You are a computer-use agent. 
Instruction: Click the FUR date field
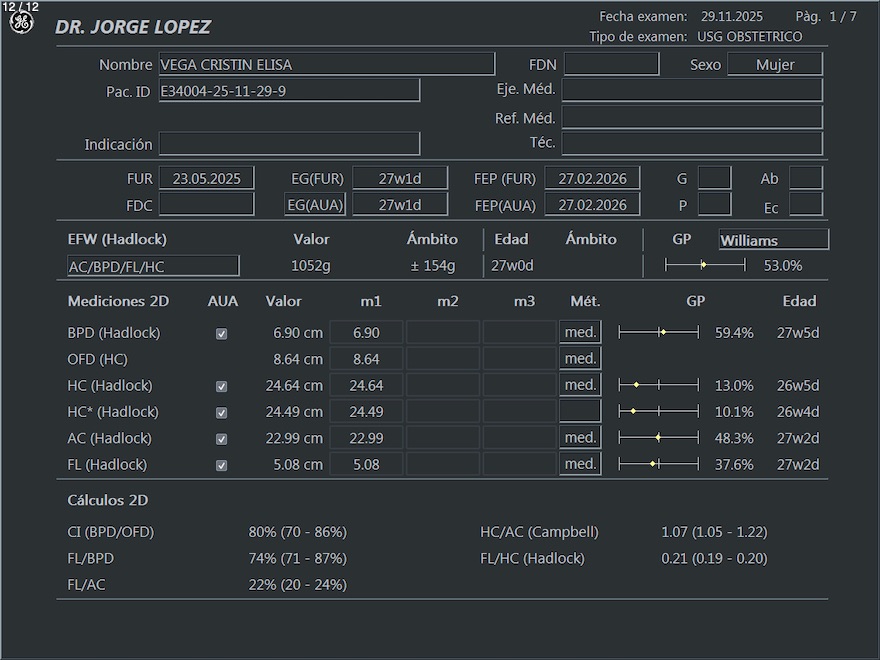click(x=206, y=179)
